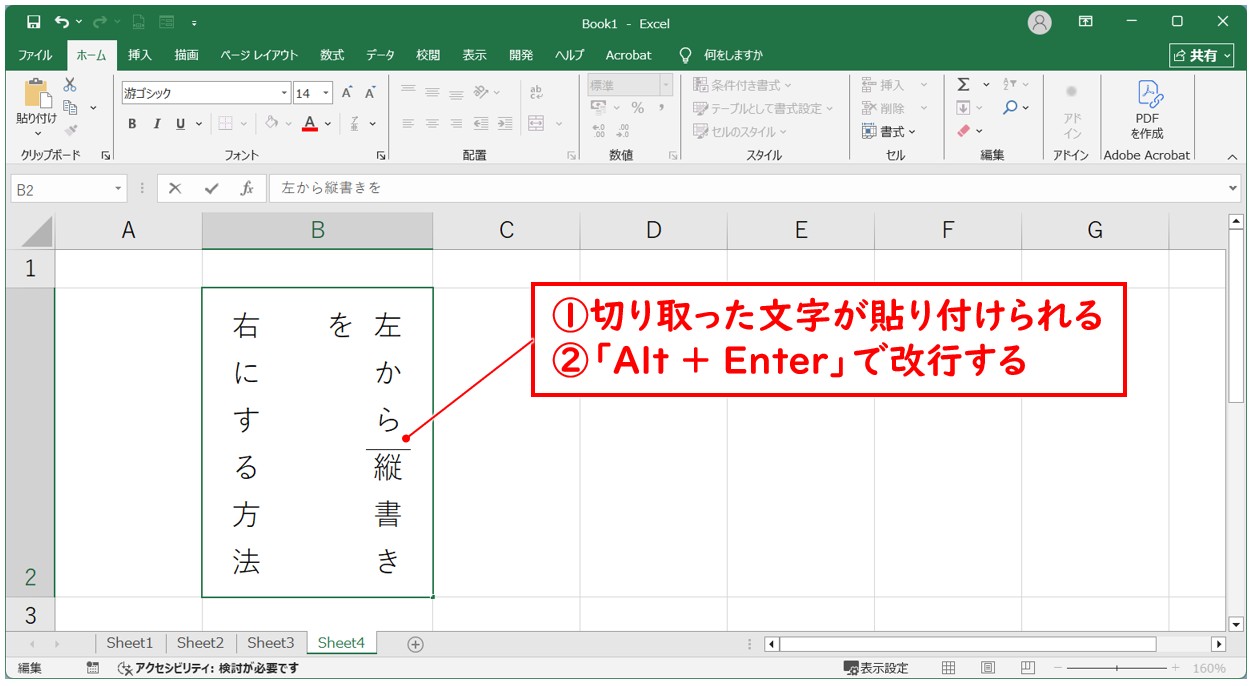Open the font name 游ゴシック dropdown
Viewport: 1255px width, 686px height.
click(x=284, y=93)
